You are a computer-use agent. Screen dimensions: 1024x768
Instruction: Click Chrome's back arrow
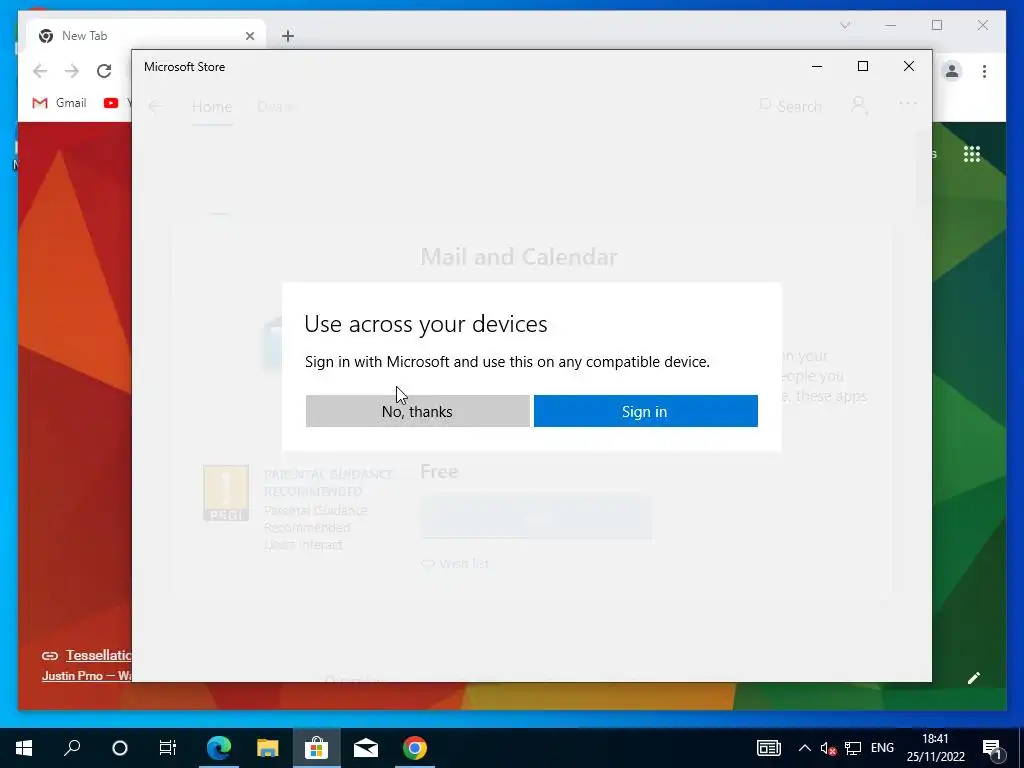40,71
